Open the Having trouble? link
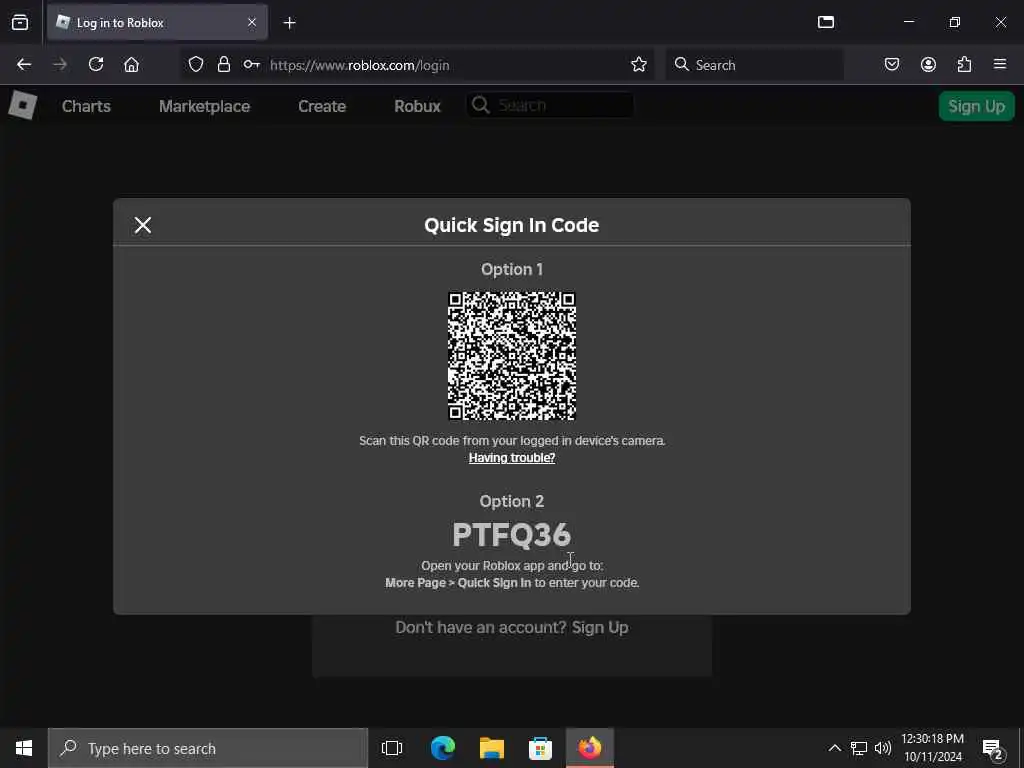The width and height of the screenshot is (1024, 768). (512, 458)
